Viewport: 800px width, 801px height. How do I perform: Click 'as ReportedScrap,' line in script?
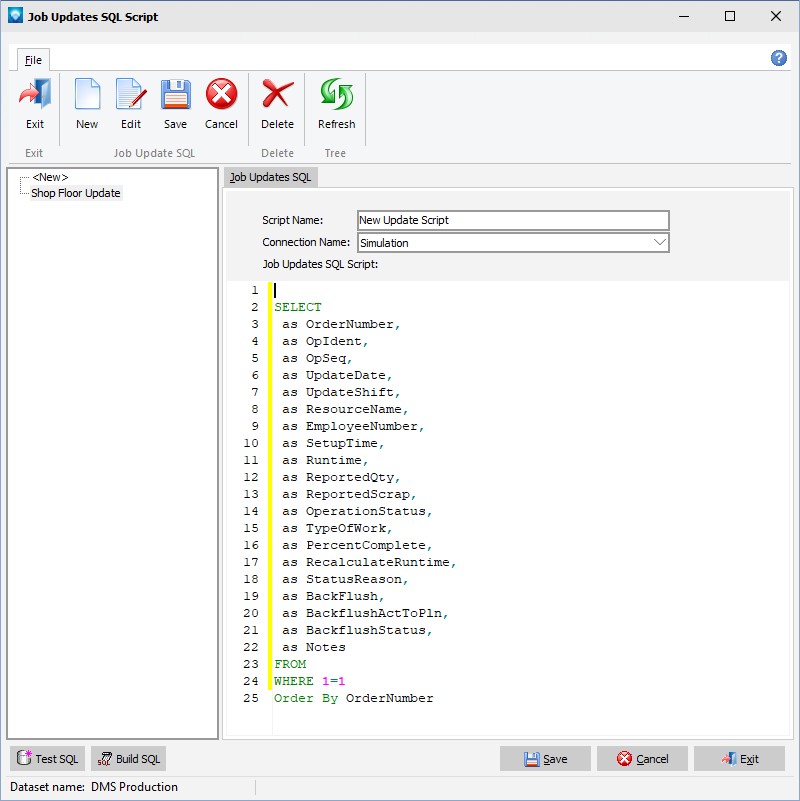click(349, 494)
